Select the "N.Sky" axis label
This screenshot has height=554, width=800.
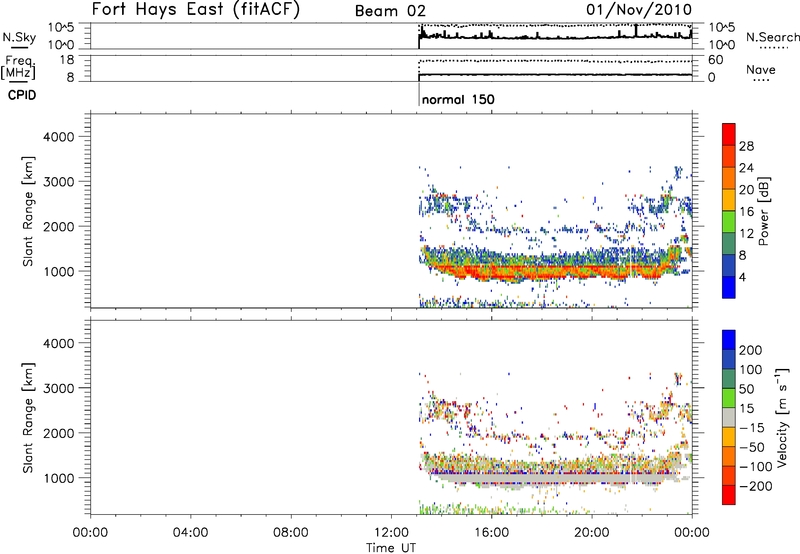(19, 37)
